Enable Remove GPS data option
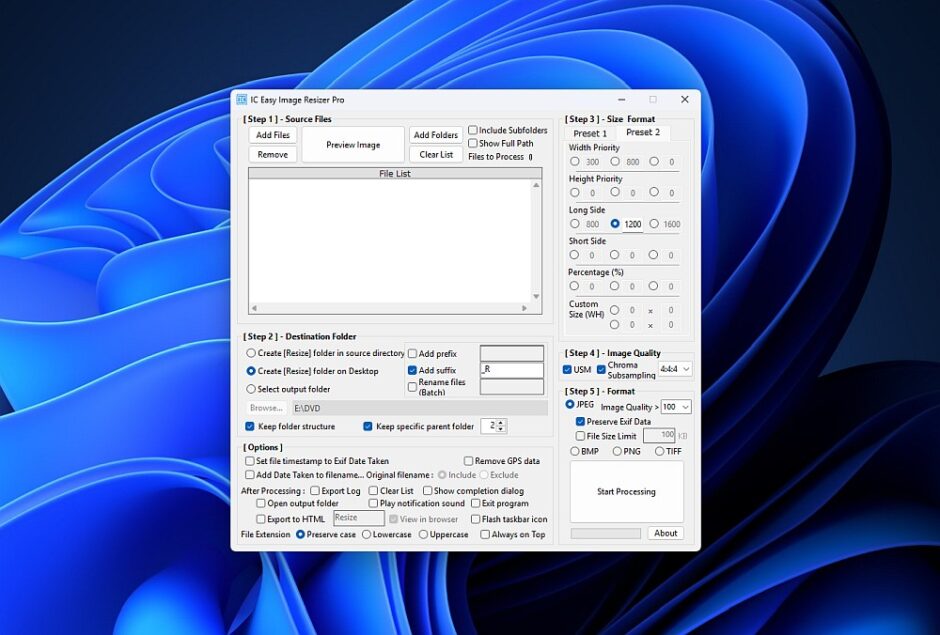The image size is (940, 635). click(x=468, y=461)
